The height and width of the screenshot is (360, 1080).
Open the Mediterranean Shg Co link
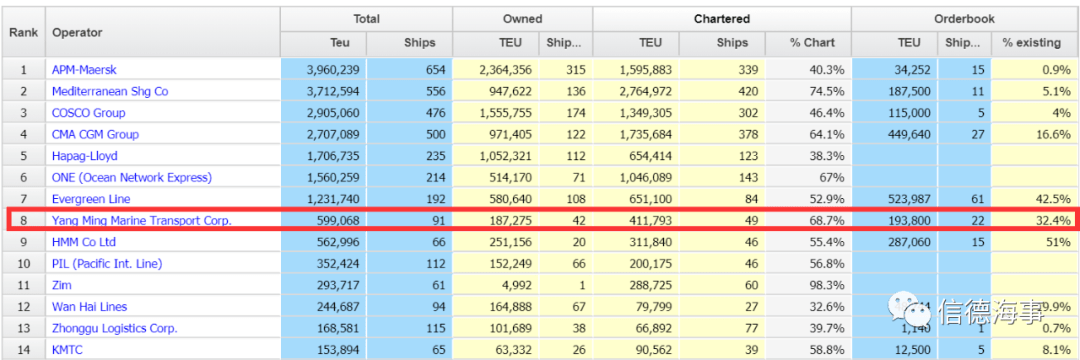(x=110, y=91)
